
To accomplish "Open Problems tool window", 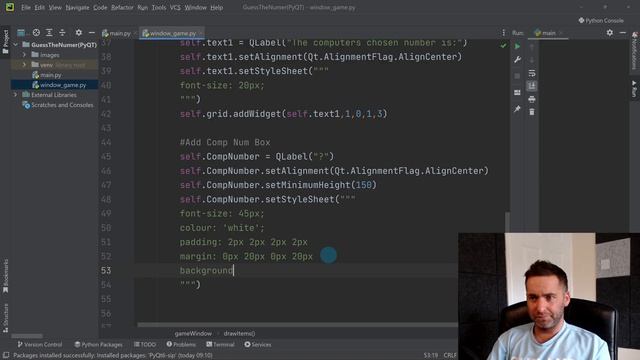I will click(x=181, y=344).
